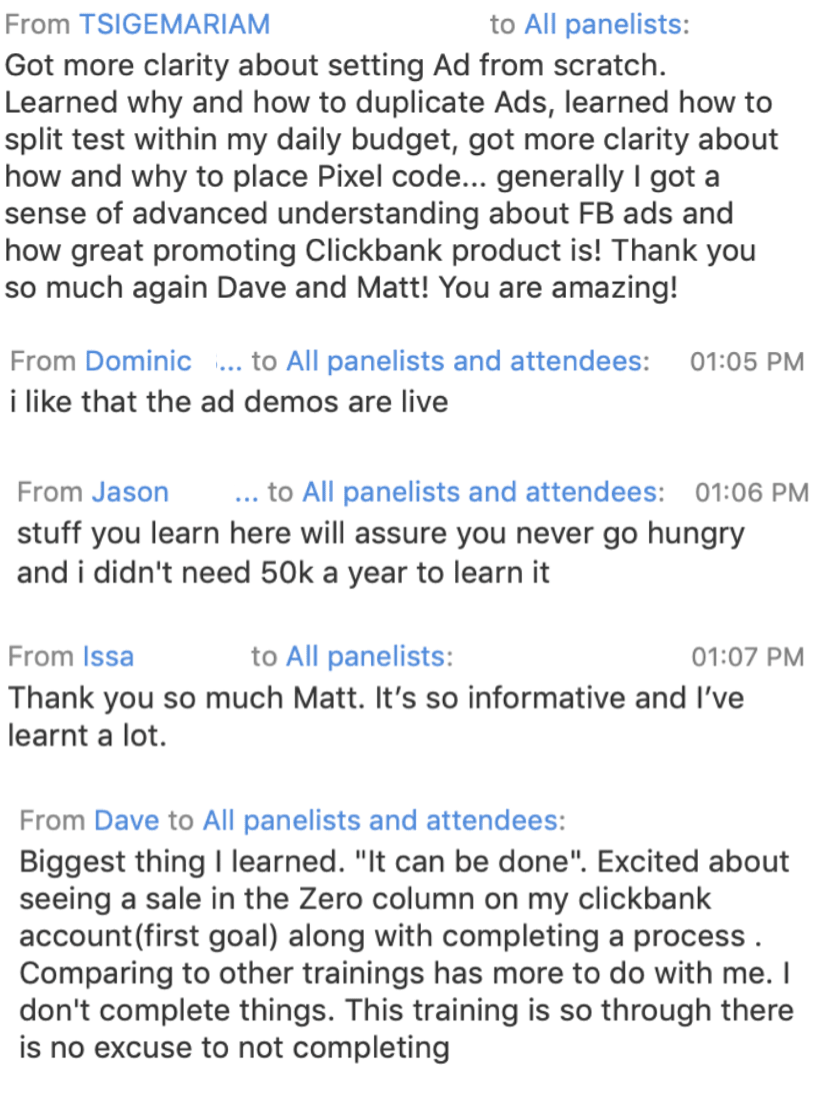This screenshot has width=834, height=1094.
Task: Select "All panelists and attendees" beside Dominic
Action: click(x=464, y=361)
